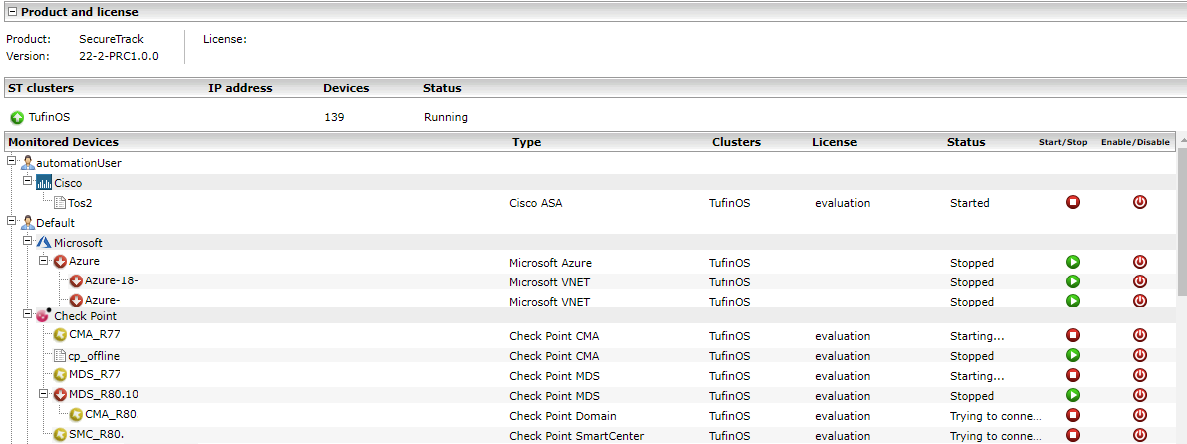Screen dimensions: 1187x444
Task: Toggle power icon for CMA_R80
Action: pos(1139,415)
